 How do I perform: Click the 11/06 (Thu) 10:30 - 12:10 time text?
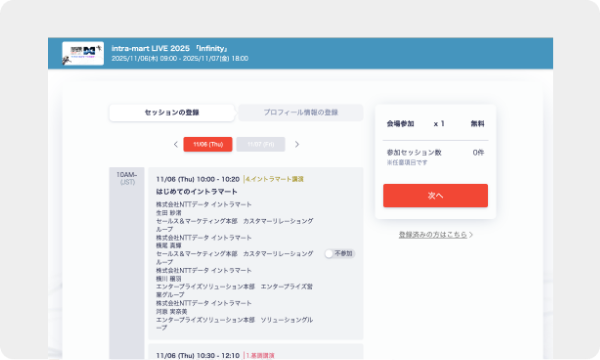[x=198, y=355]
